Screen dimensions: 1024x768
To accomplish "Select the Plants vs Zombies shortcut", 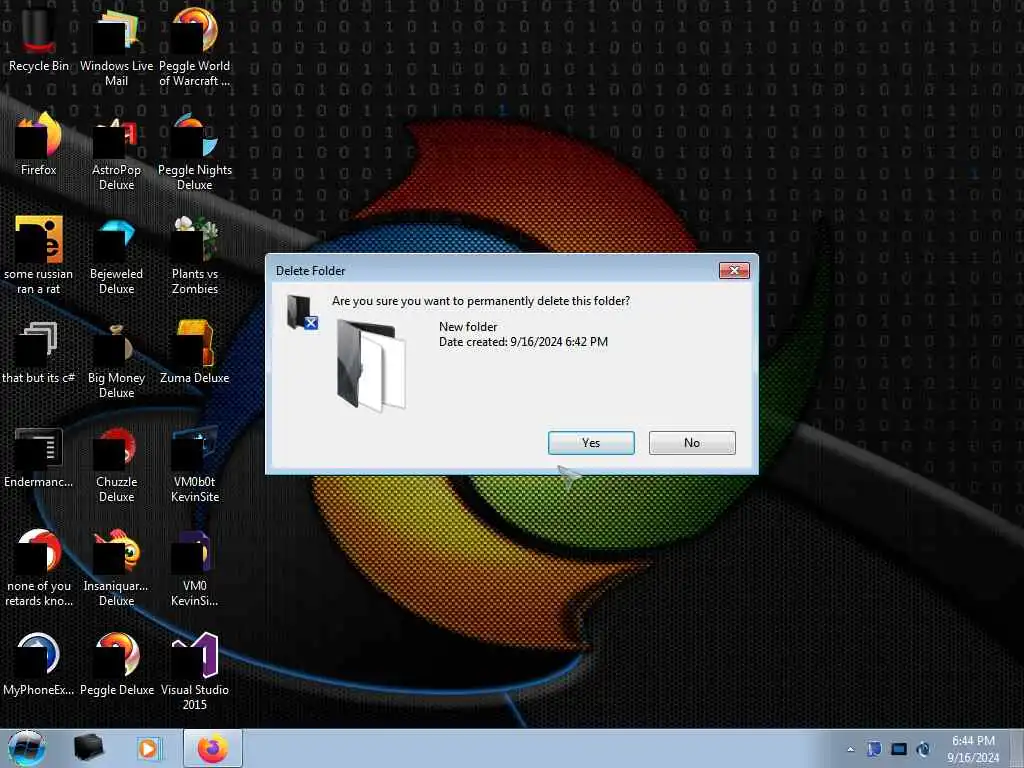I will point(195,255).
